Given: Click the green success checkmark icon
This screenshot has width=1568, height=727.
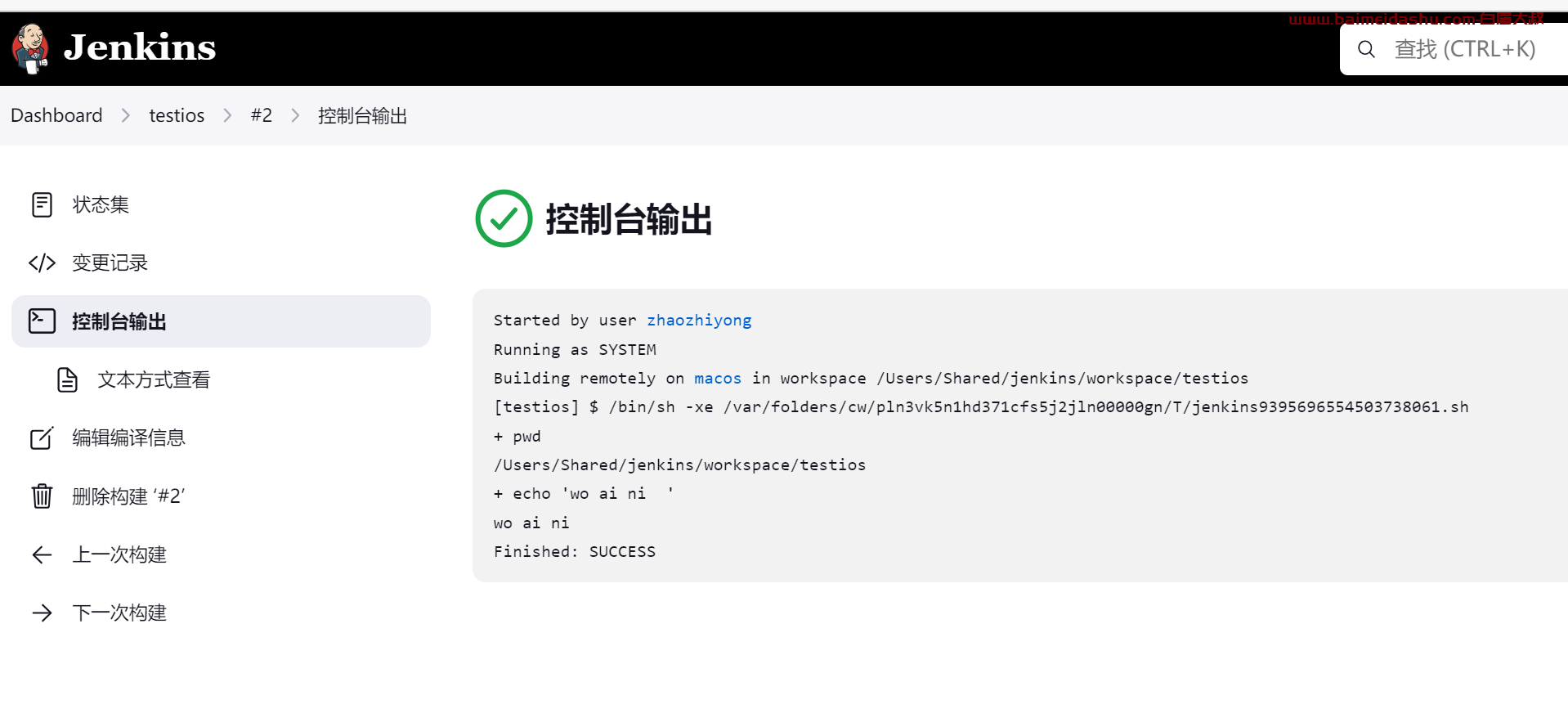Looking at the screenshot, I should [504, 218].
